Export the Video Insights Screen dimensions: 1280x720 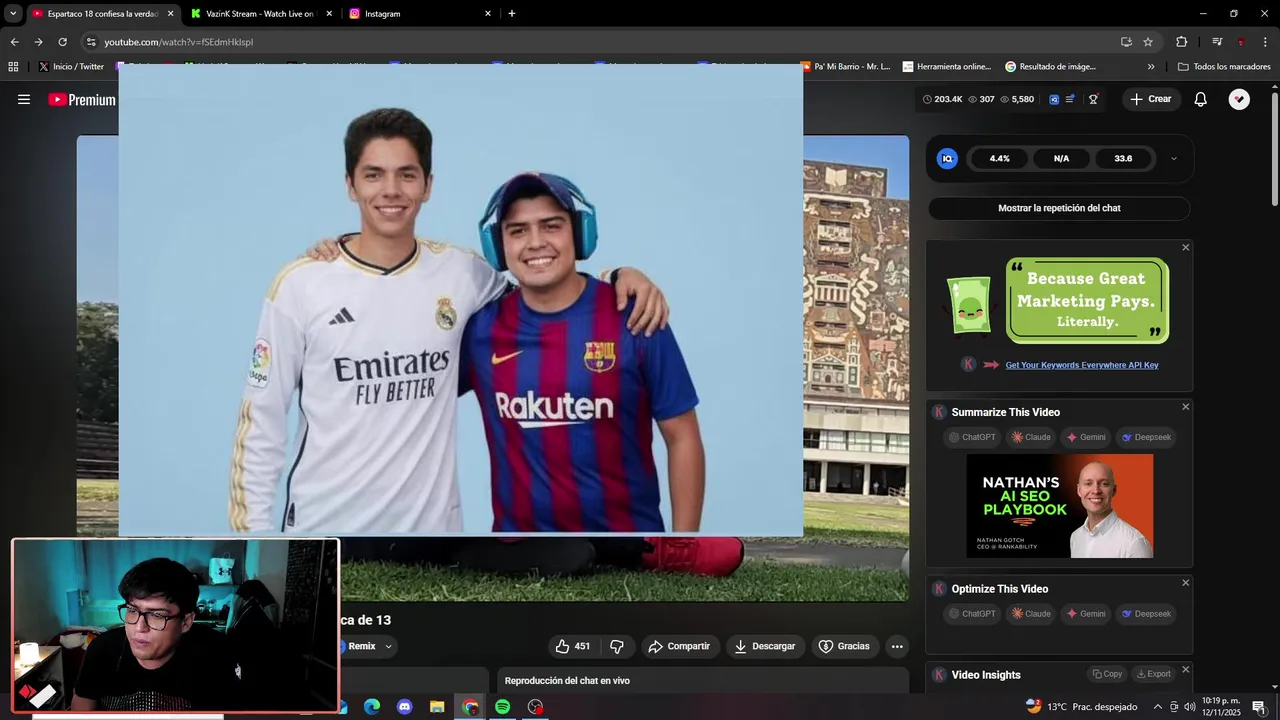(x=1153, y=674)
